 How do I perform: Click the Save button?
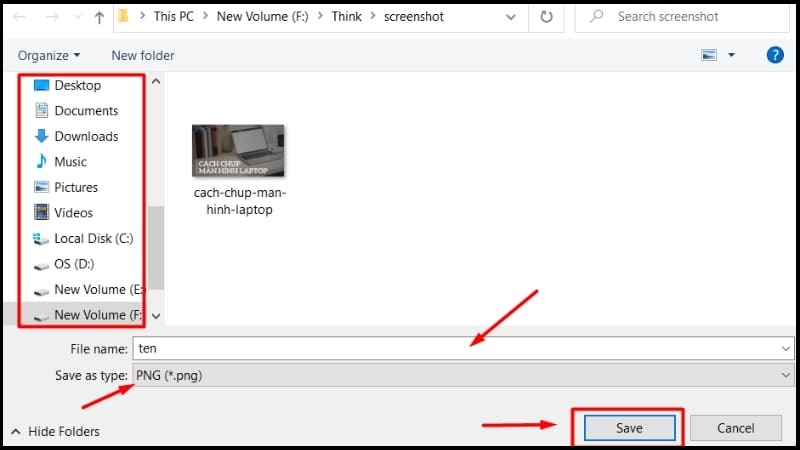coord(629,428)
